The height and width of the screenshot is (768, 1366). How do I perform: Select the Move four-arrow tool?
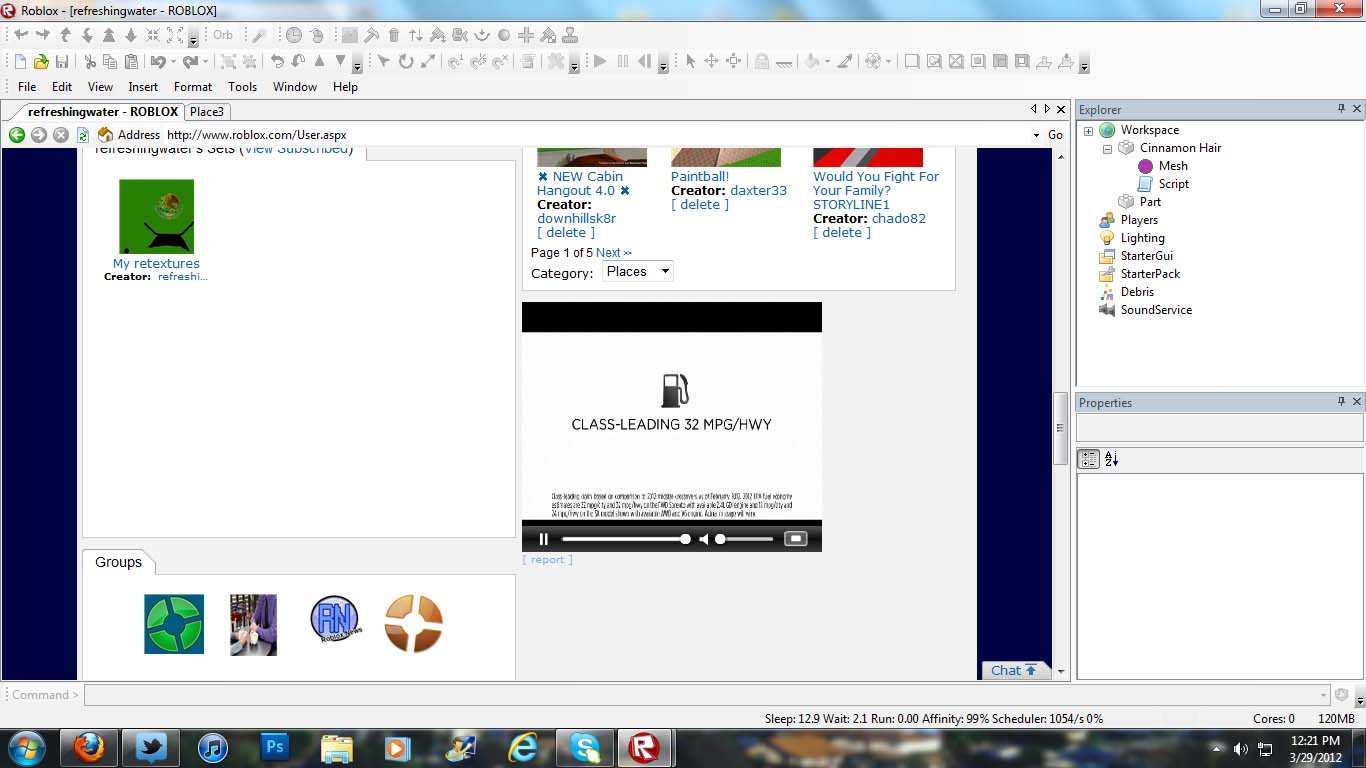pos(711,62)
